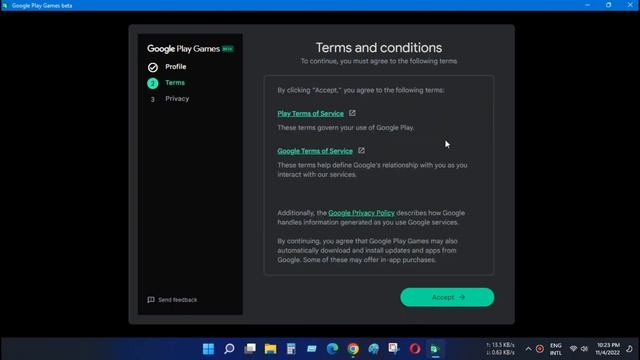Click the Terms and conditions heading
The height and width of the screenshot is (360, 640).
point(379,48)
